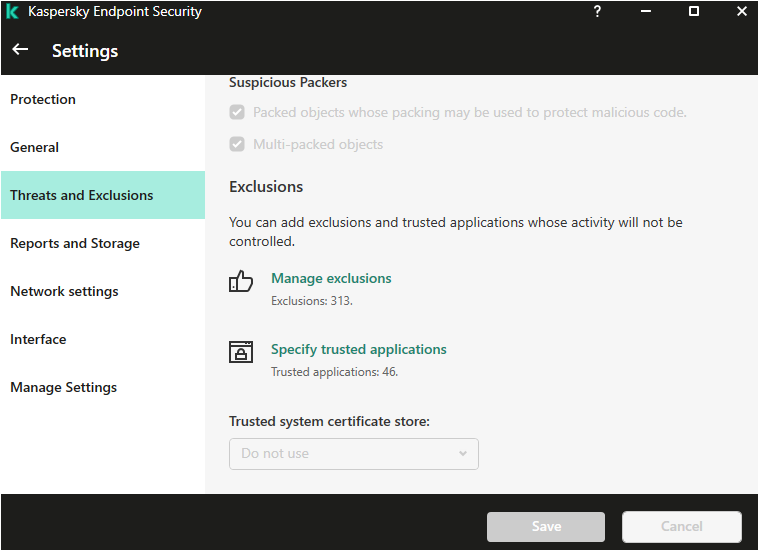Open the Specify trusted applications link
This screenshot has height=551, width=759.
(359, 349)
